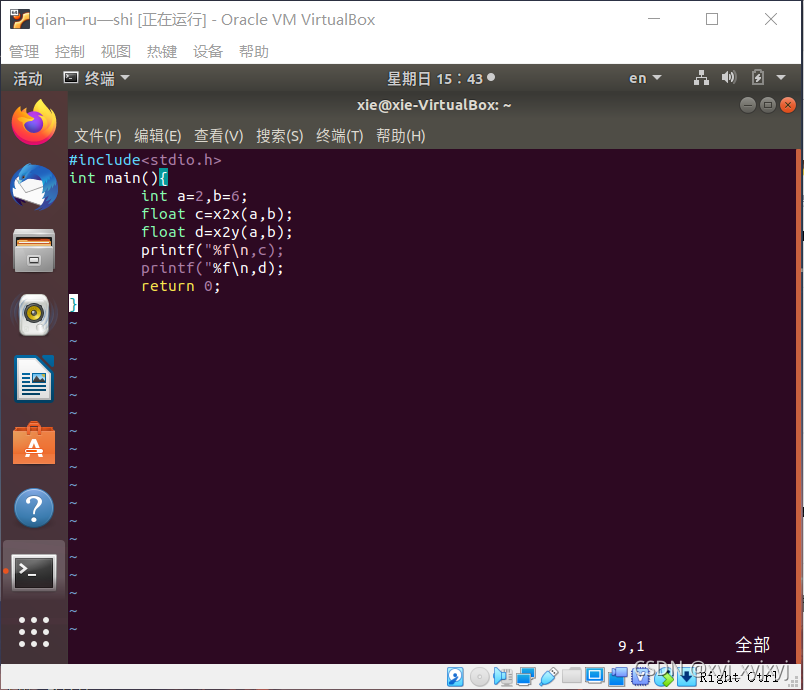Click the VirtualBox title bar app icon
The width and height of the screenshot is (804, 690).
click(x=19, y=19)
